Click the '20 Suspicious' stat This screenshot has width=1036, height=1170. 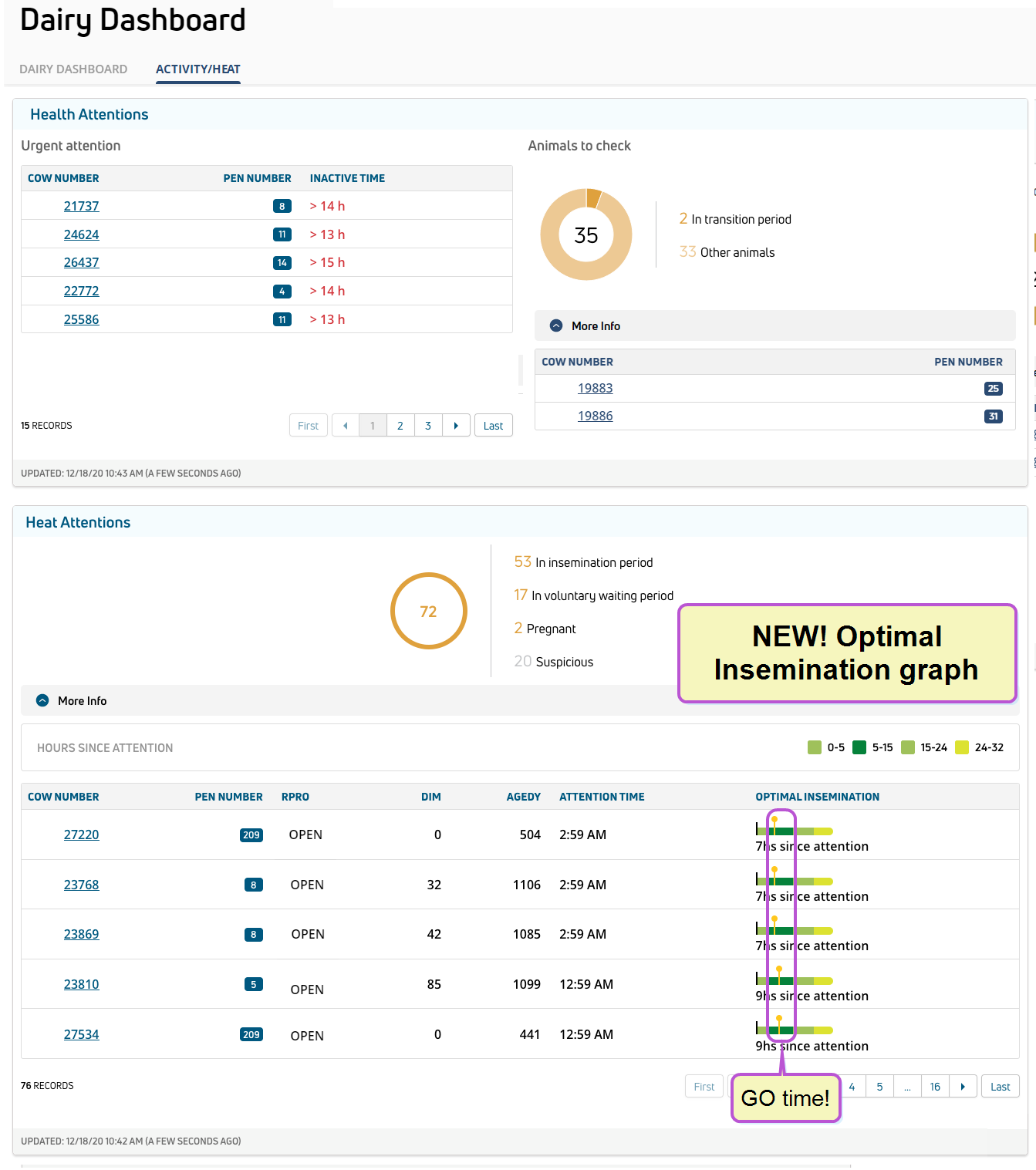coord(554,662)
